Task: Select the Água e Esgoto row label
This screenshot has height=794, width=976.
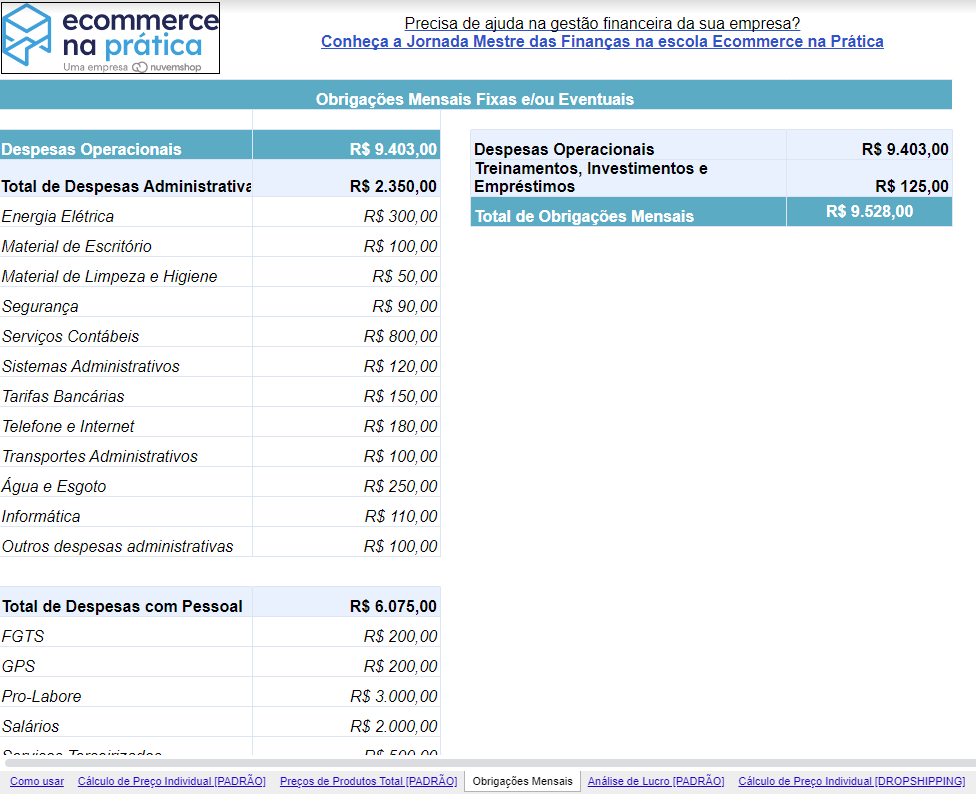Action: (126, 481)
